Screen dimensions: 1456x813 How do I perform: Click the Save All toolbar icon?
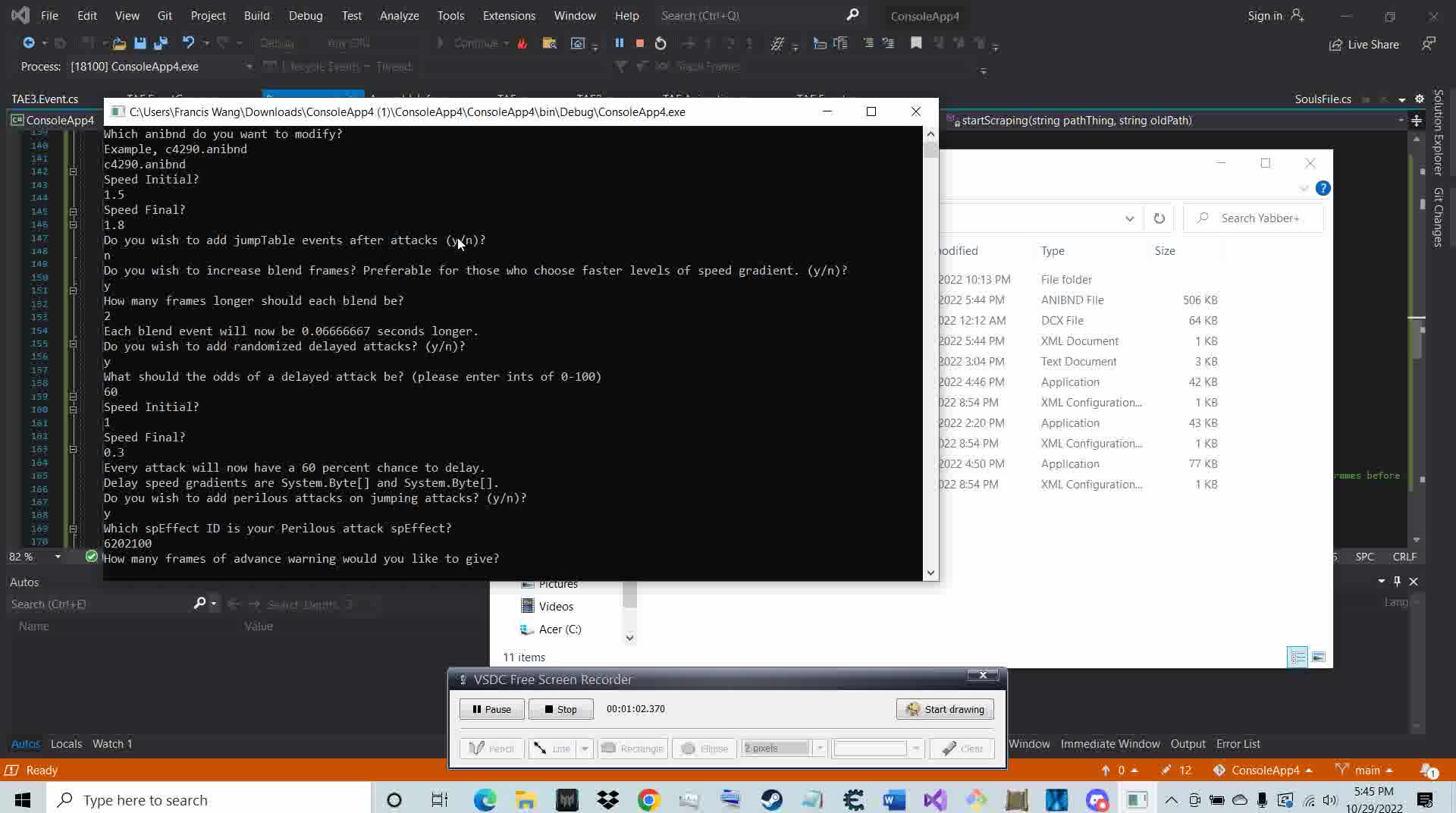pyautogui.click(x=160, y=44)
